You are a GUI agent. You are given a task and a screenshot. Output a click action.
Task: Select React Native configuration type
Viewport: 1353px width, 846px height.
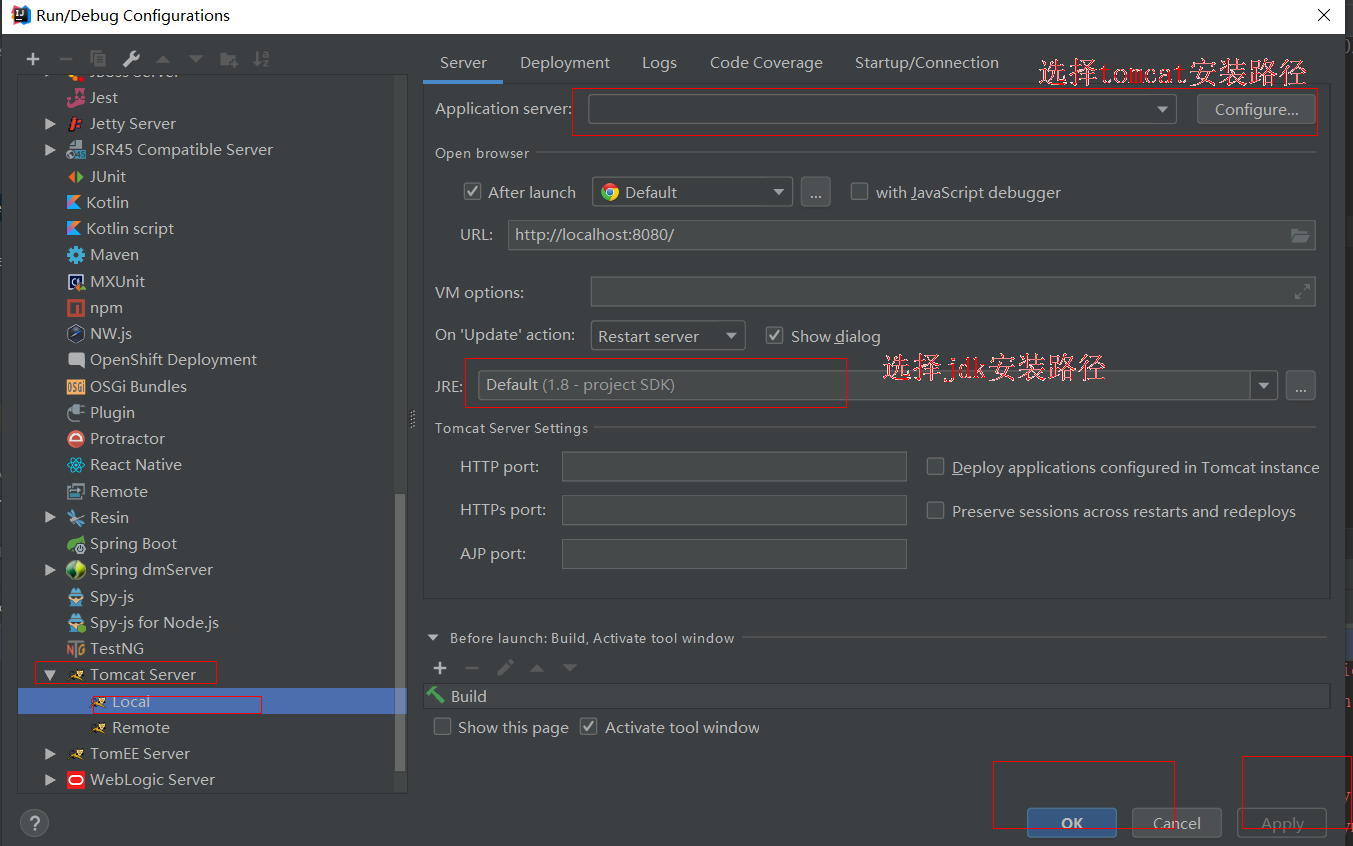pyautogui.click(x=136, y=464)
